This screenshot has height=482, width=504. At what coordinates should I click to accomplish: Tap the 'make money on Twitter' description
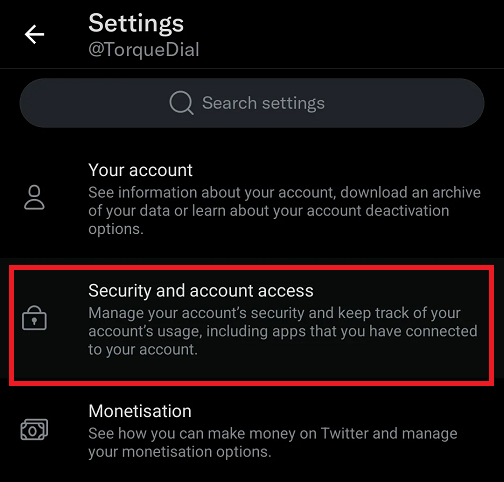[273, 442]
